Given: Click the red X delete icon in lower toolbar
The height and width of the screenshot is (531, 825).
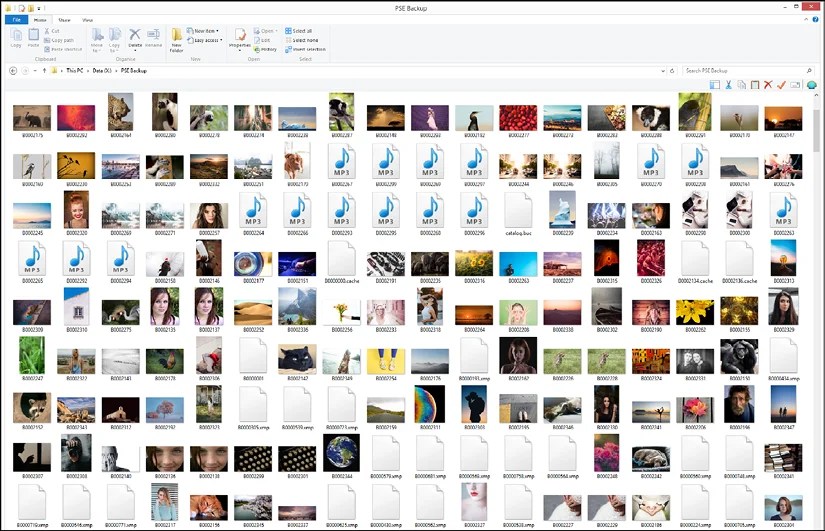Looking at the screenshot, I should (x=768, y=85).
